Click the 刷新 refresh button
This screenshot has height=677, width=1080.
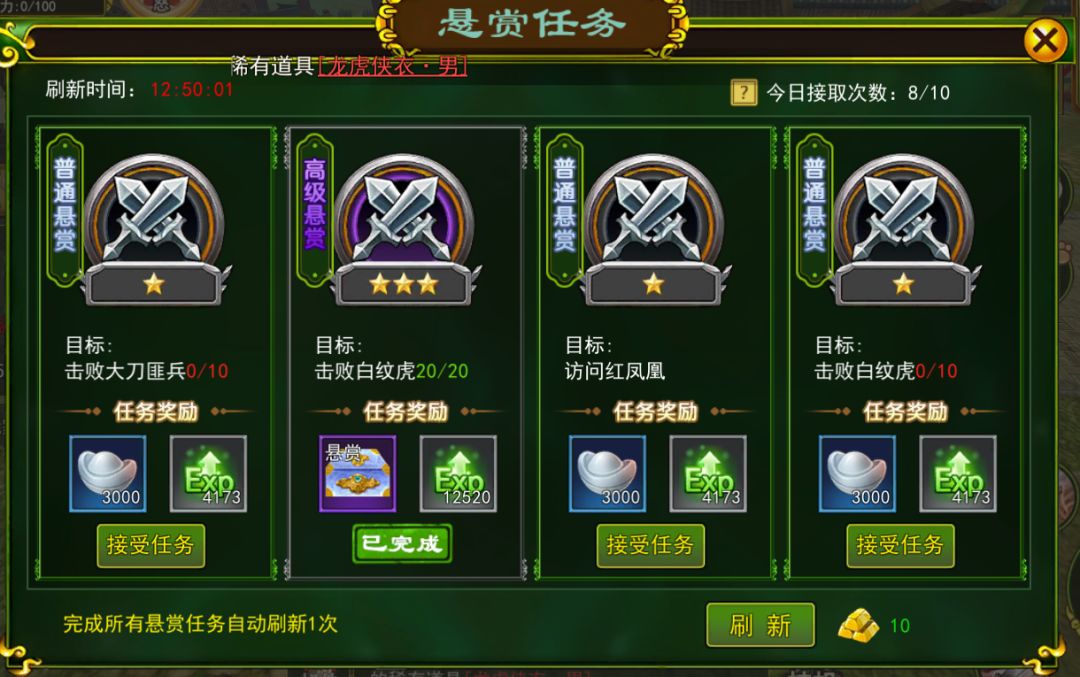(x=760, y=625)
